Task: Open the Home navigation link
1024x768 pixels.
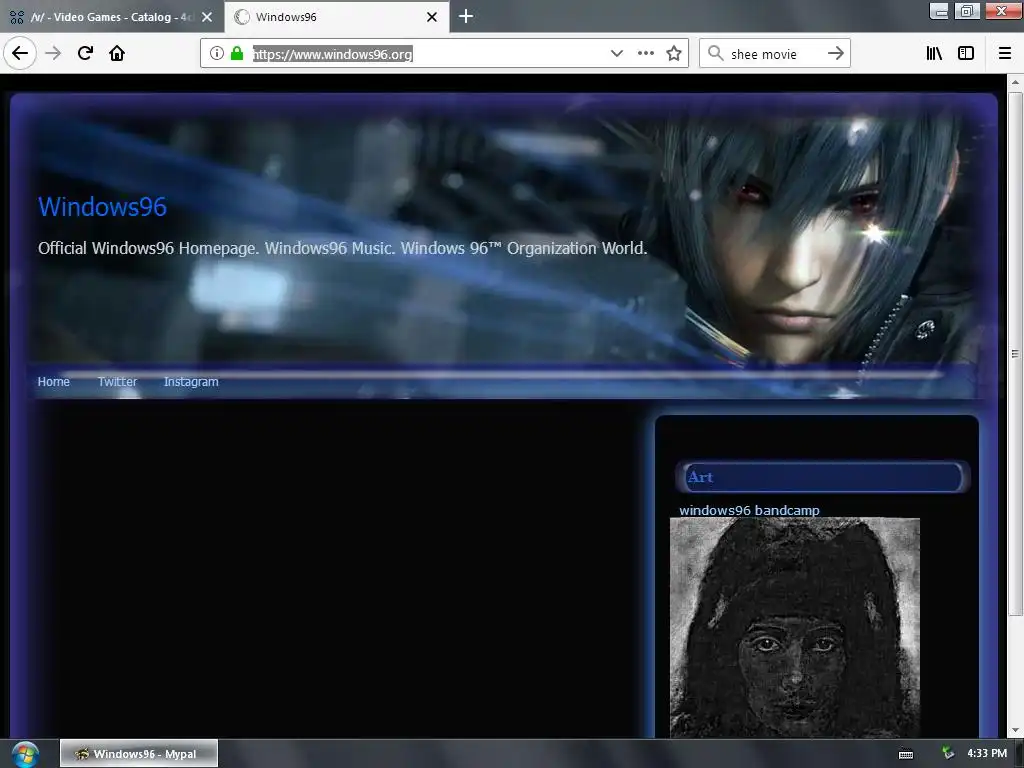Action: click(x=54, y=381)
